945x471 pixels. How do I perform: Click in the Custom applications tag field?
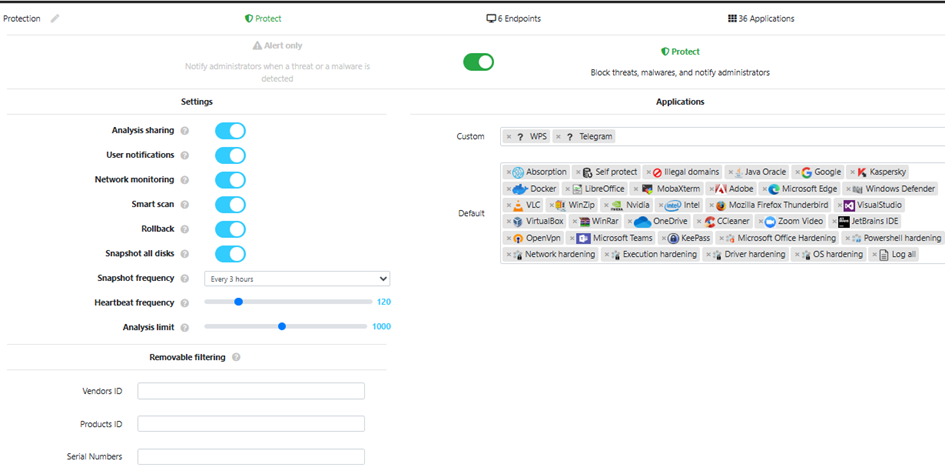(722, 137)
